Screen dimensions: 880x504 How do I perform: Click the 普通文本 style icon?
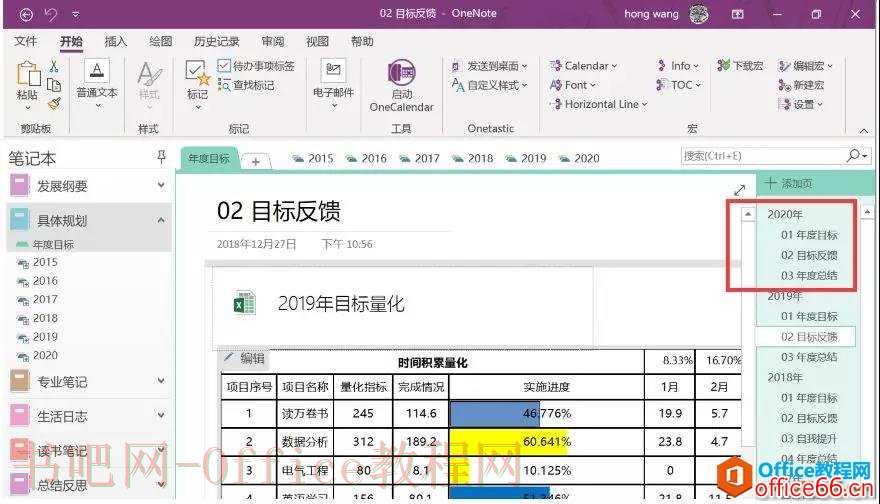point(97,72)
